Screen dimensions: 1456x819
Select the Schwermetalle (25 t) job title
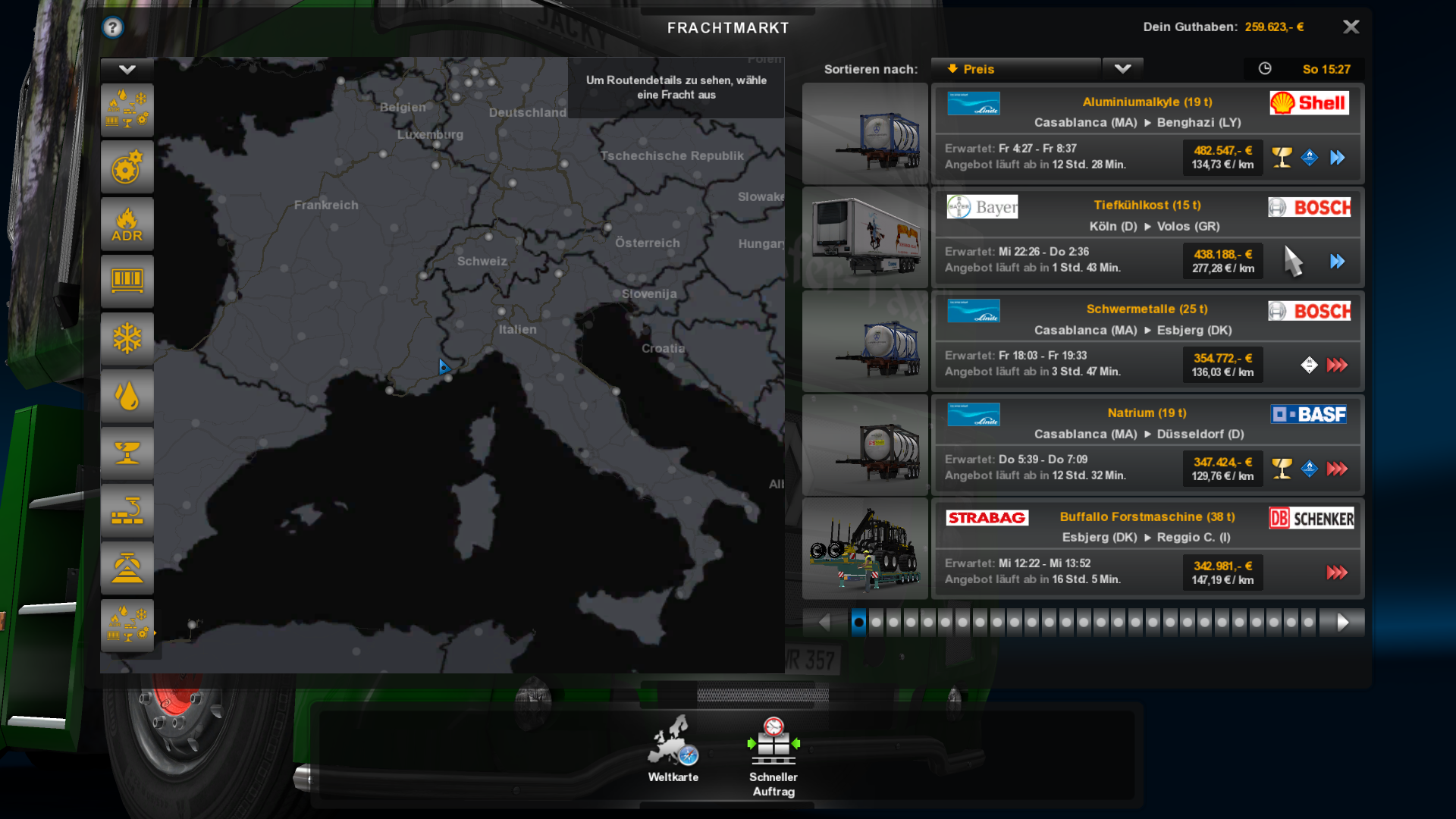point(1147,309)
